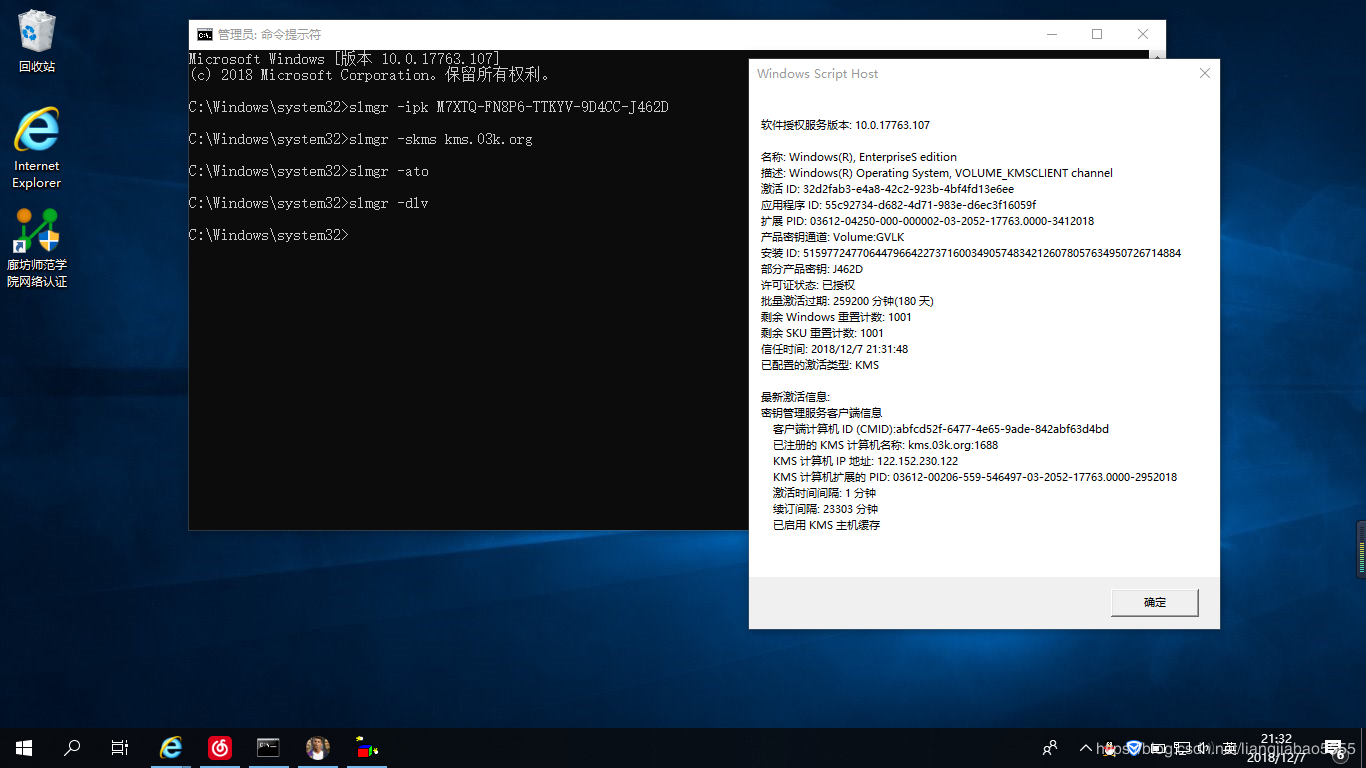Click the empty C:\Windows\system32> prompt

(x=269, y=235)
